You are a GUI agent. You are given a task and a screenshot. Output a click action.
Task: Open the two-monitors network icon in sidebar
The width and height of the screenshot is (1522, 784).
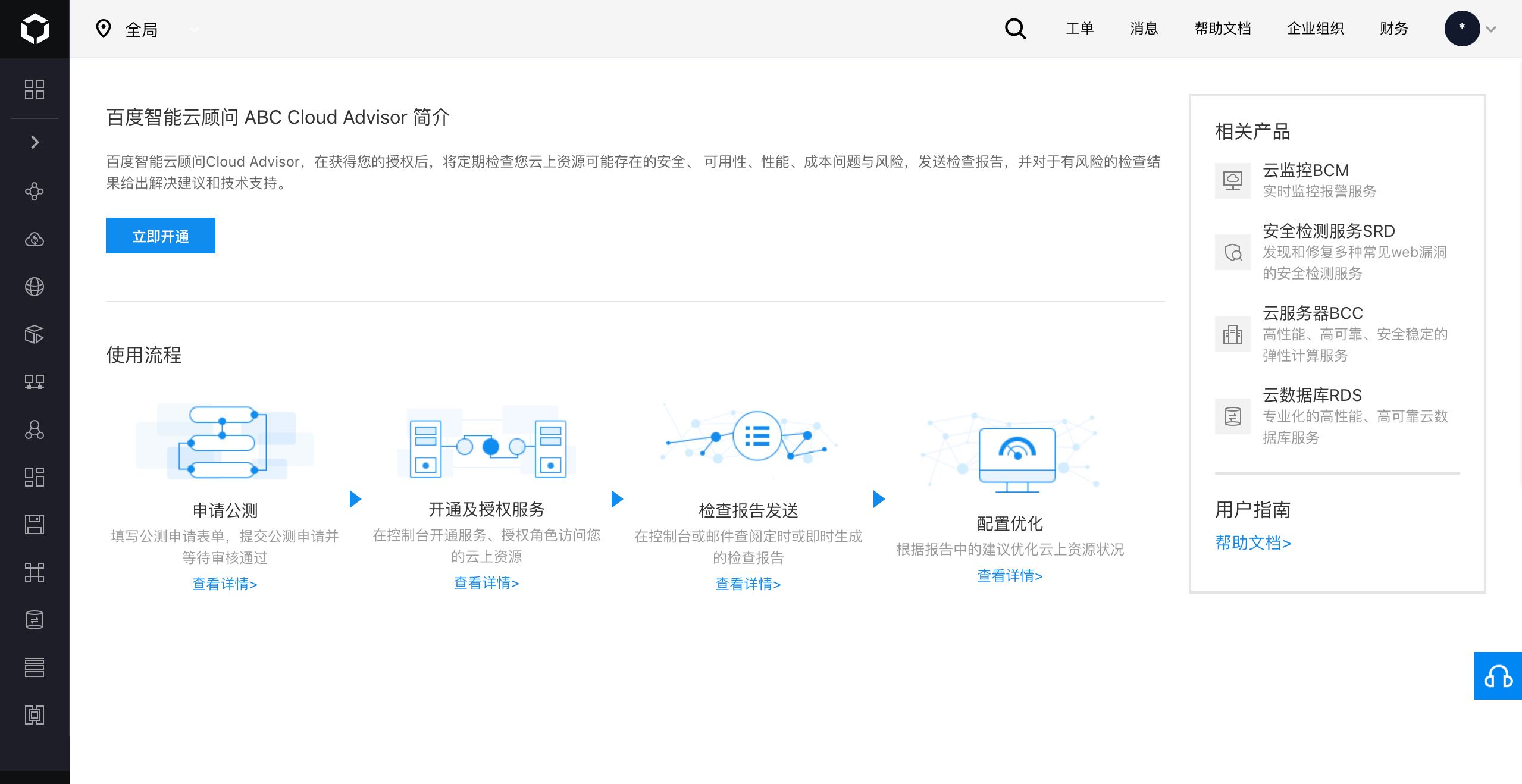(35, 382)
